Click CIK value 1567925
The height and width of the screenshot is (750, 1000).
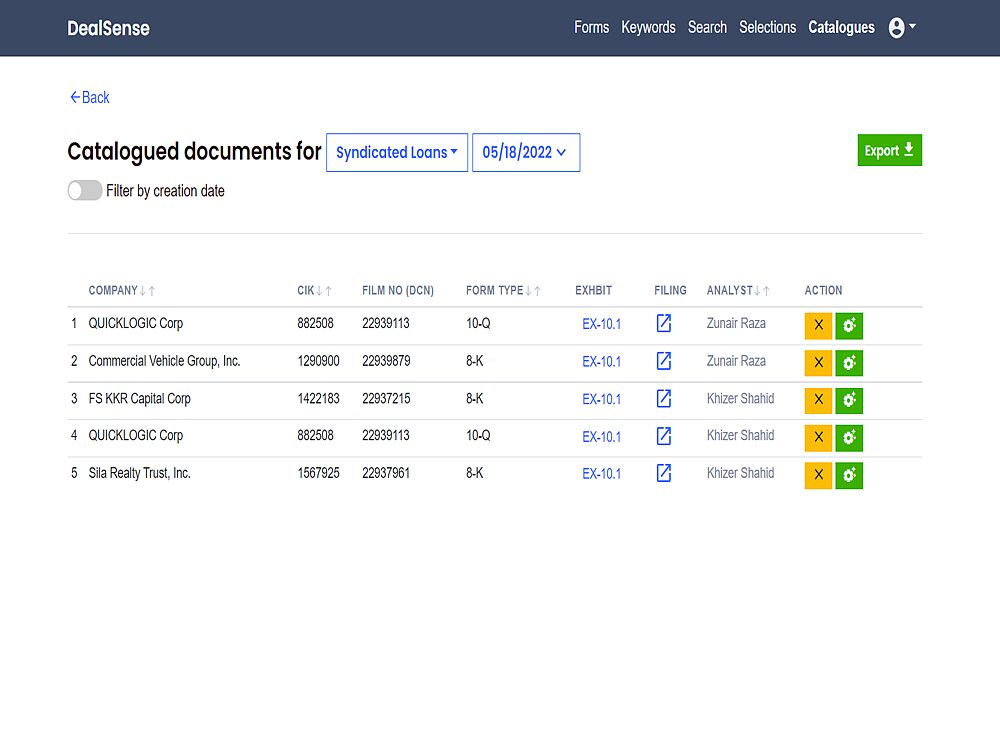click(318, 473)
